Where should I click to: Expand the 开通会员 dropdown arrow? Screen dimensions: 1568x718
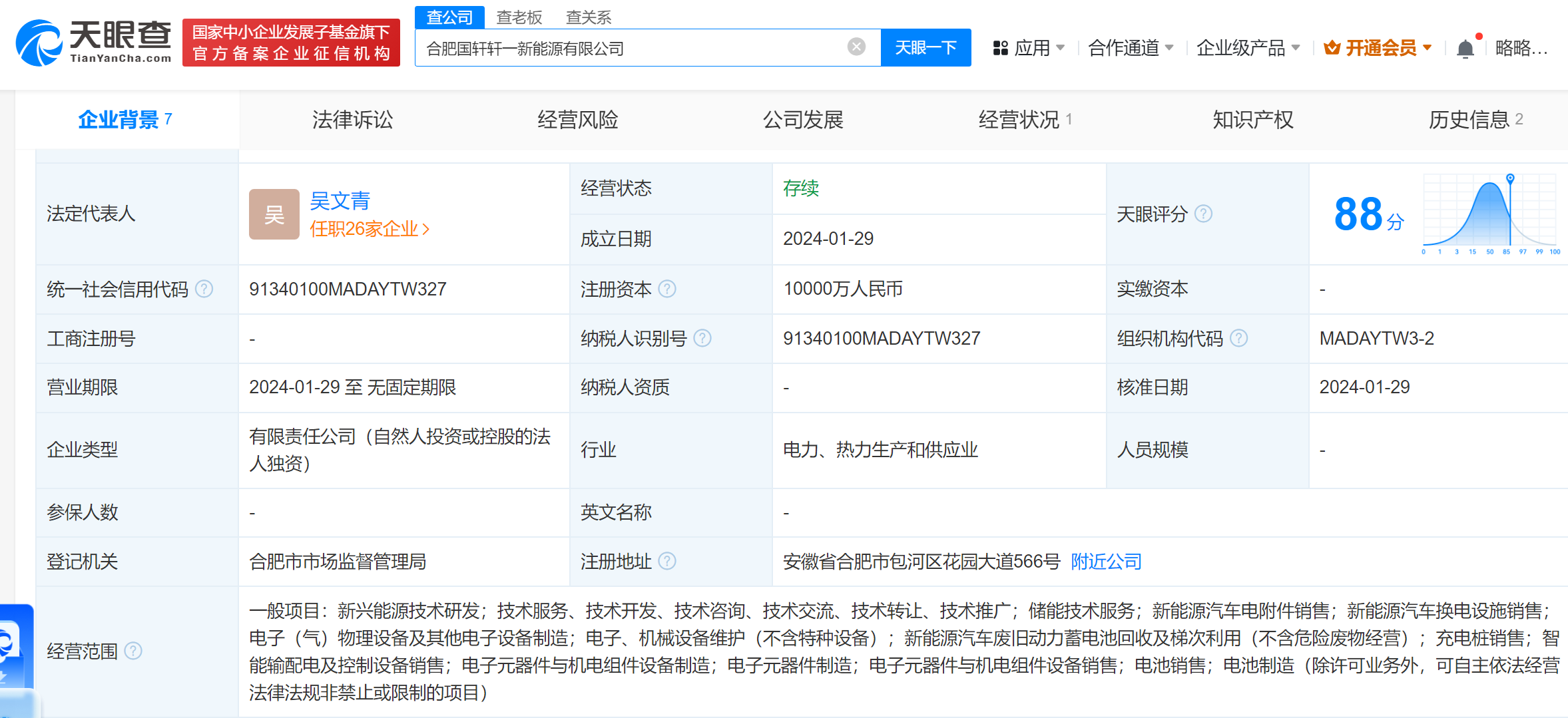tap(1427, 48)
